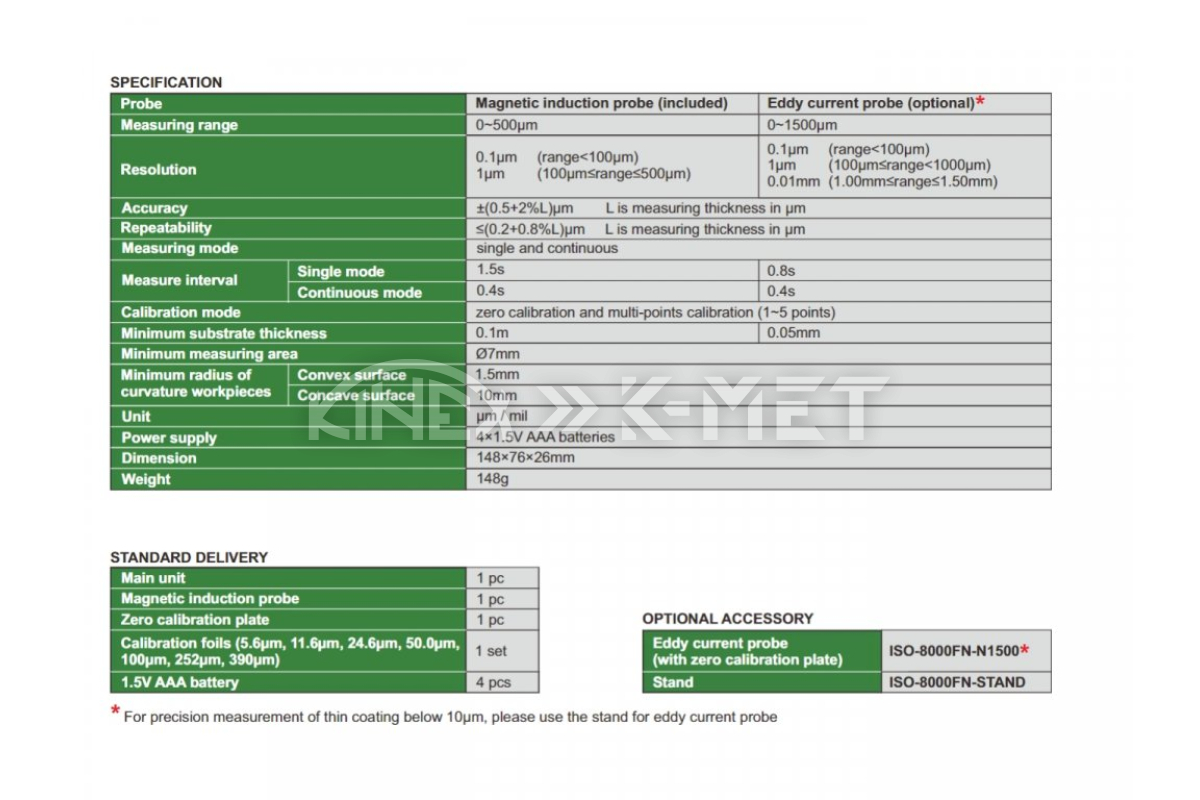Viewport: 1200px width, 800px height.
Task: Select the Dimension row label
Action: pos(288,458)
